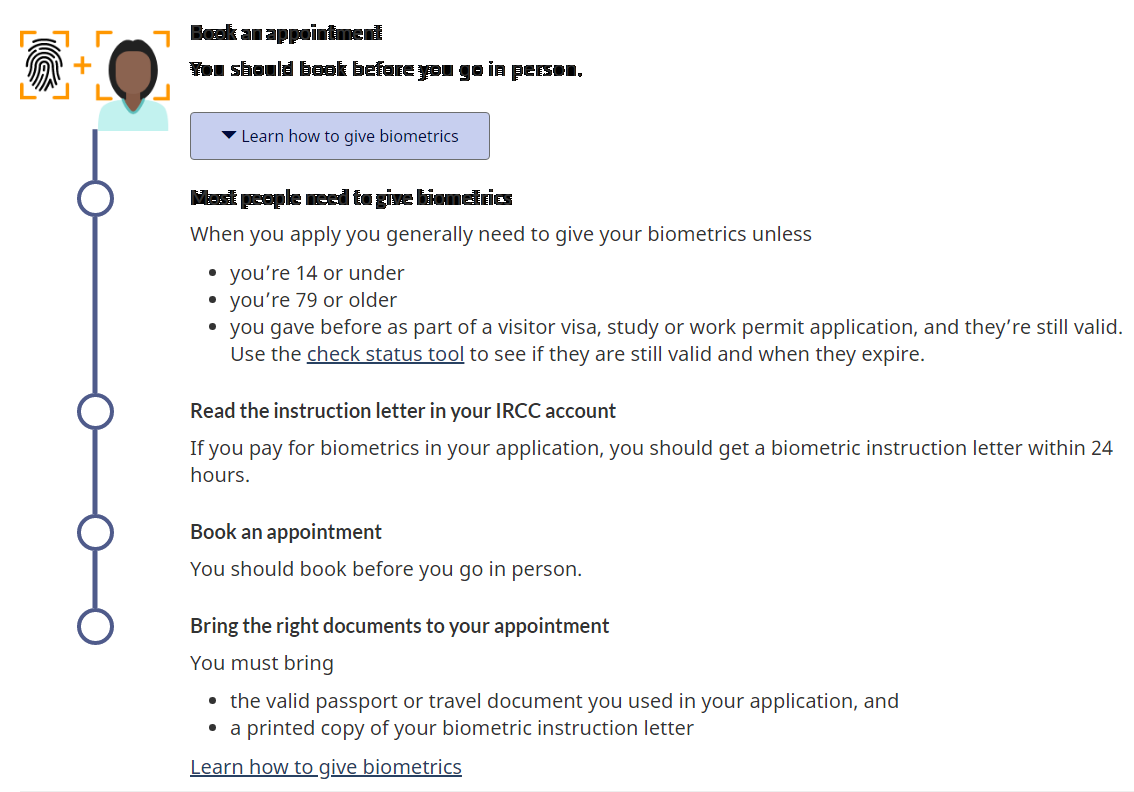Select the Bring the right documents step circle

click(95, 626)
